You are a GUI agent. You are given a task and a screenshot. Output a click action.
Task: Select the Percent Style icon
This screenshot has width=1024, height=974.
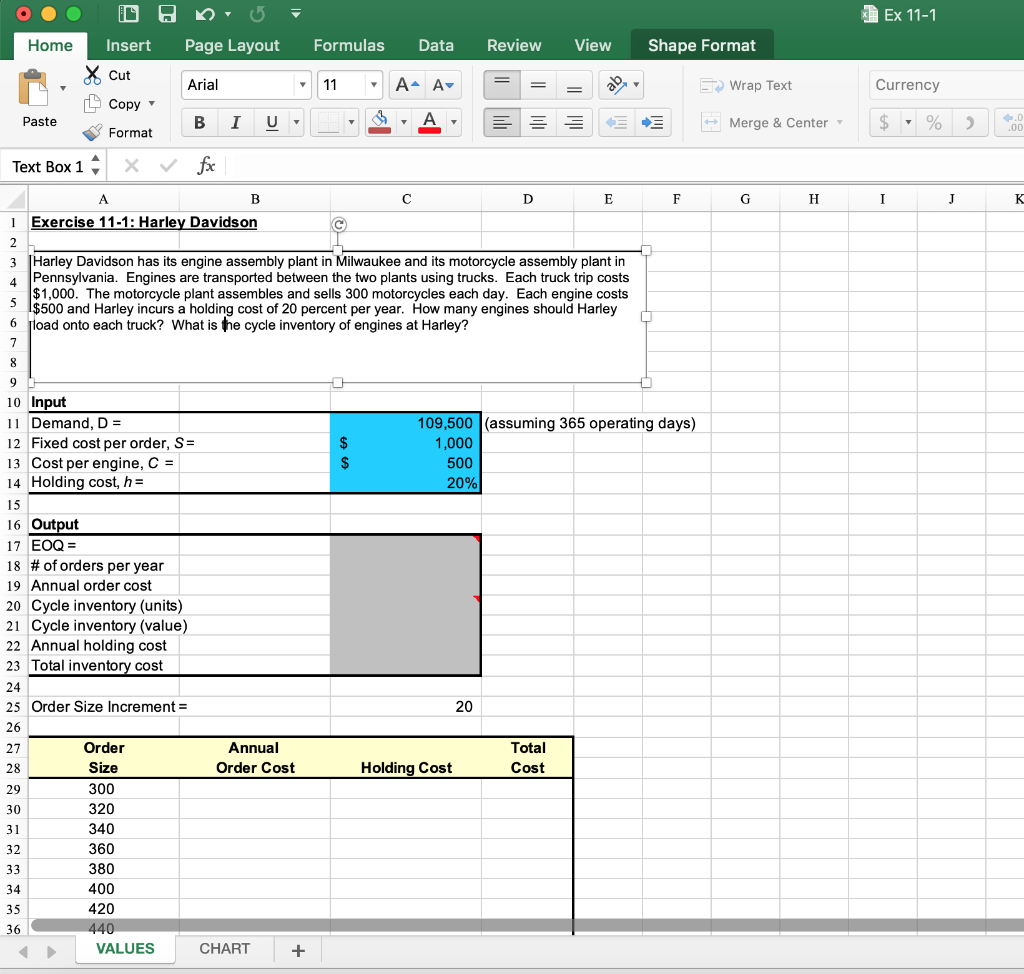click(932, 124)
